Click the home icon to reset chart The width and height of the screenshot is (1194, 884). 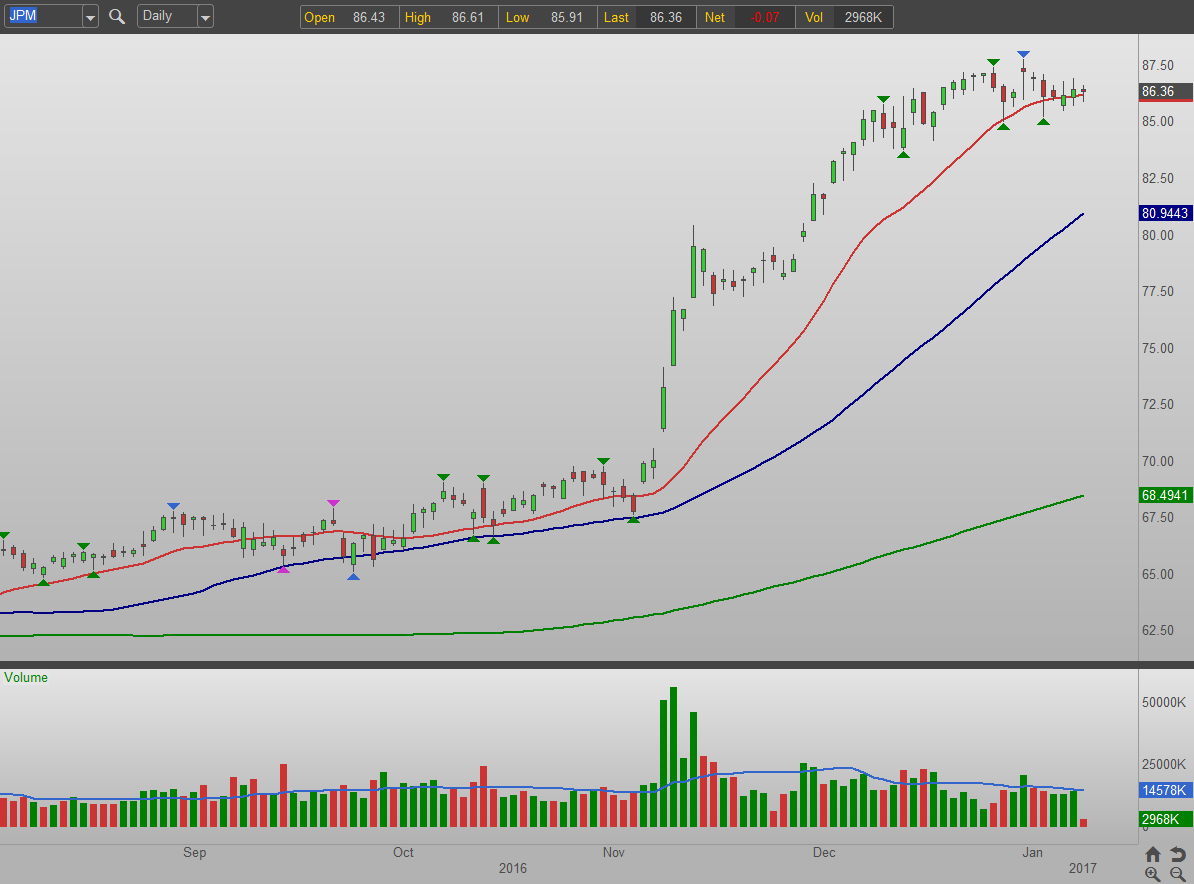point(1153,854)
